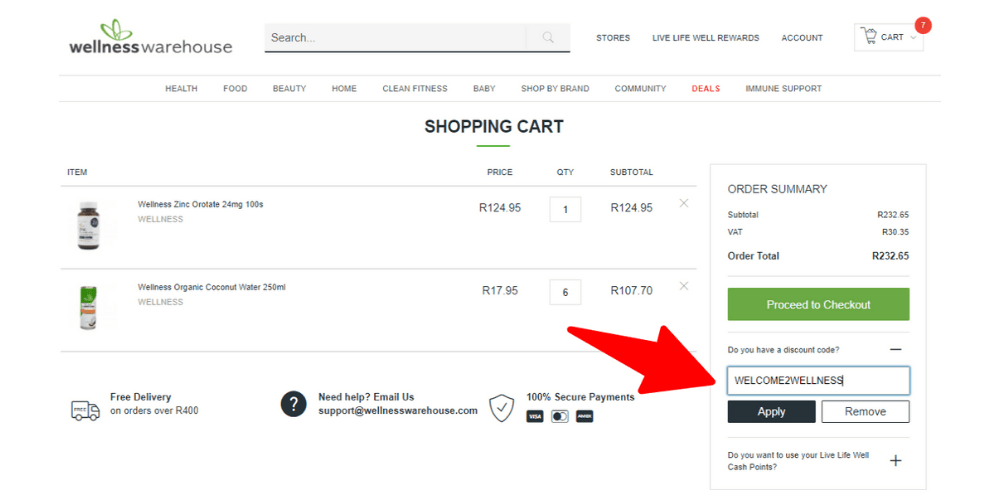The image size is (1000, 500).
Task: Click Zinc Orotate price R124.95 in Price column
Action: (x=499, y=207)
